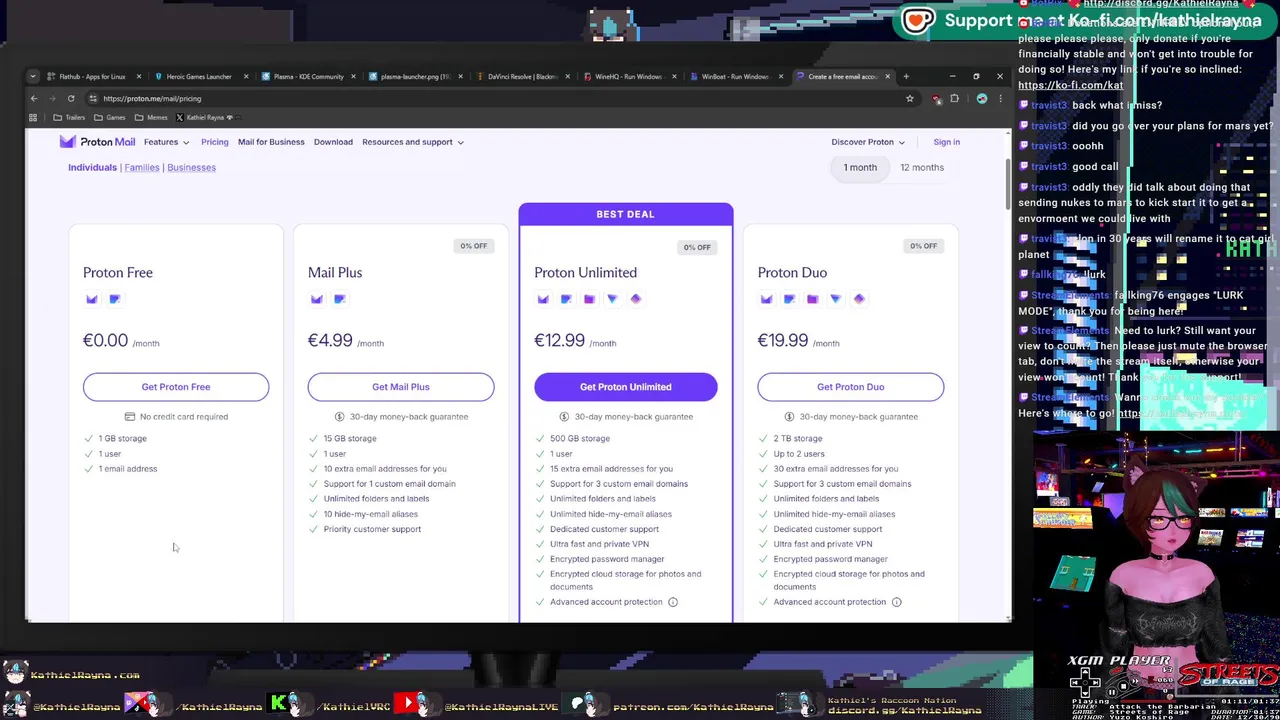Click the Mail icon under Mail Plus
Viewport: 1280px width, 720px height.
point(317,299)
